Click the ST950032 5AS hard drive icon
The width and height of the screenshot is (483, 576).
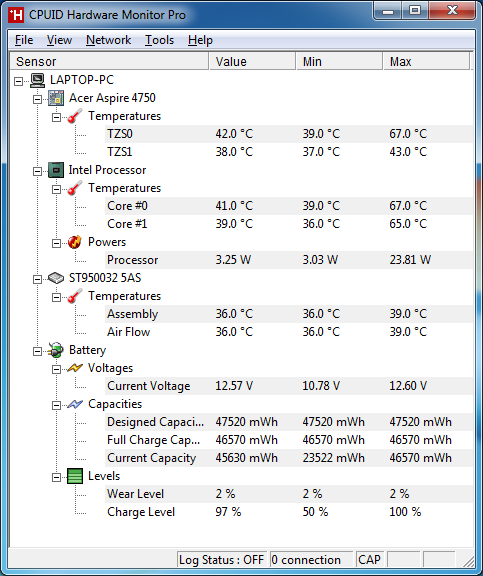(x=56, y=278)
